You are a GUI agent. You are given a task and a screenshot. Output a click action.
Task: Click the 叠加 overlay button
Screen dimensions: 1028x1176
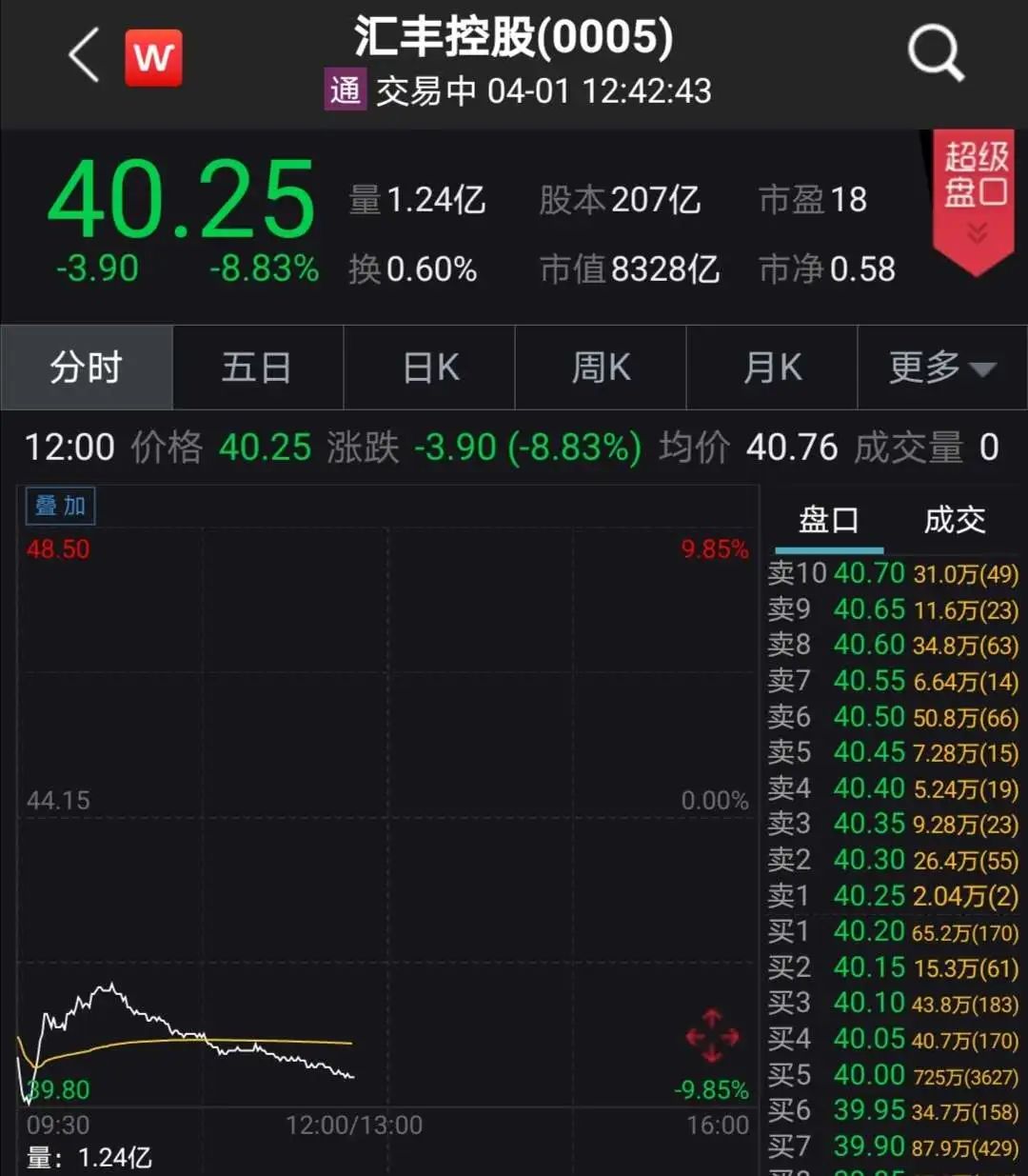pyautogui.click(x=59, y=506)
